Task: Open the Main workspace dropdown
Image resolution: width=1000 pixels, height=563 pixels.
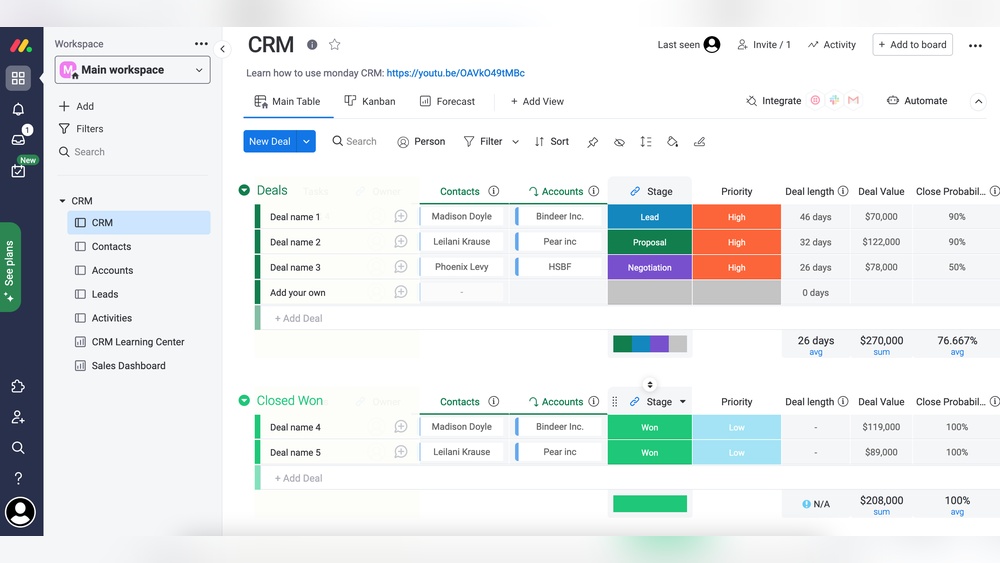Action: pyautogui.click(x=132, y=70)
